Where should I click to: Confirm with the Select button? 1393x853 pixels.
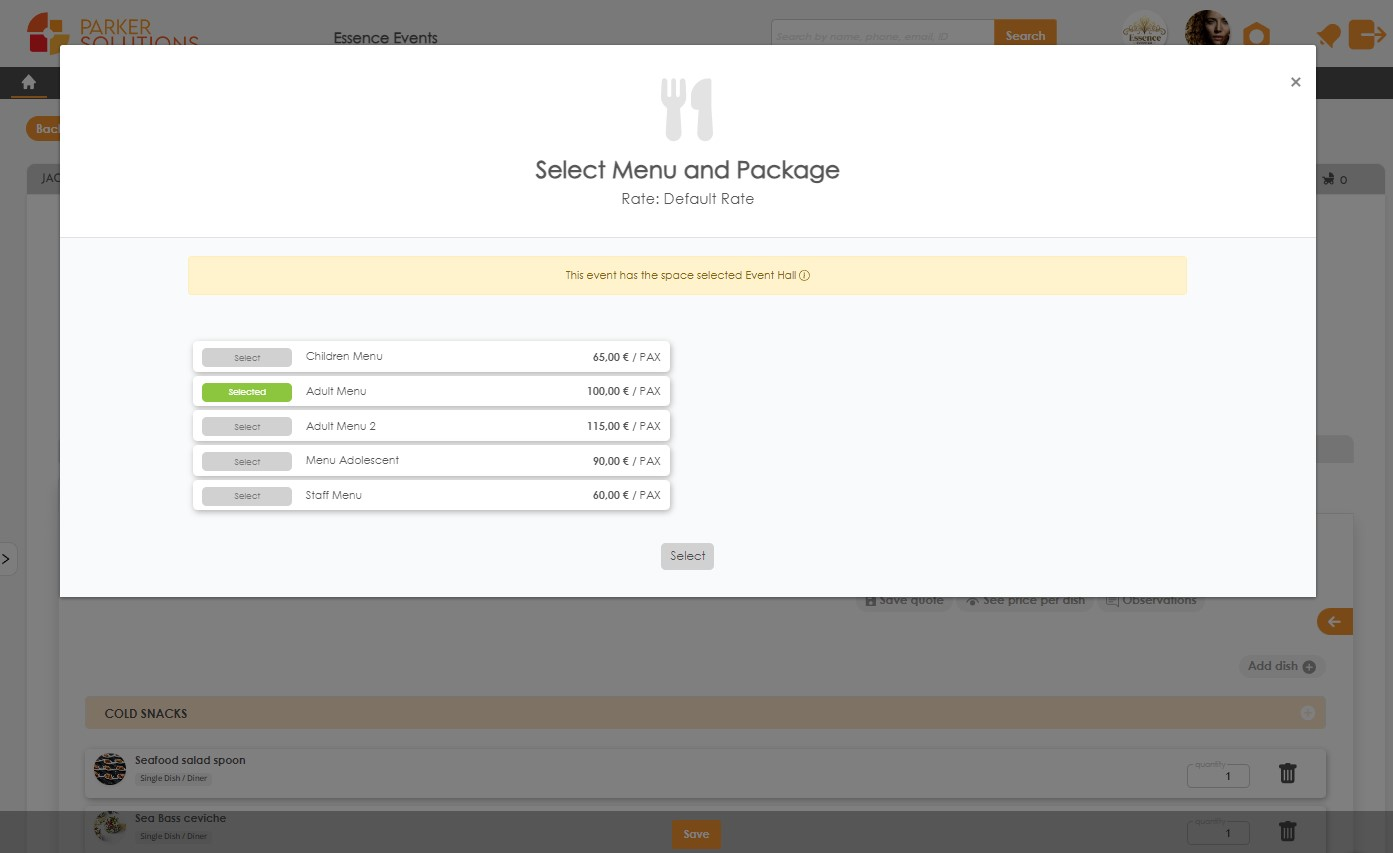tap(687, 556)
